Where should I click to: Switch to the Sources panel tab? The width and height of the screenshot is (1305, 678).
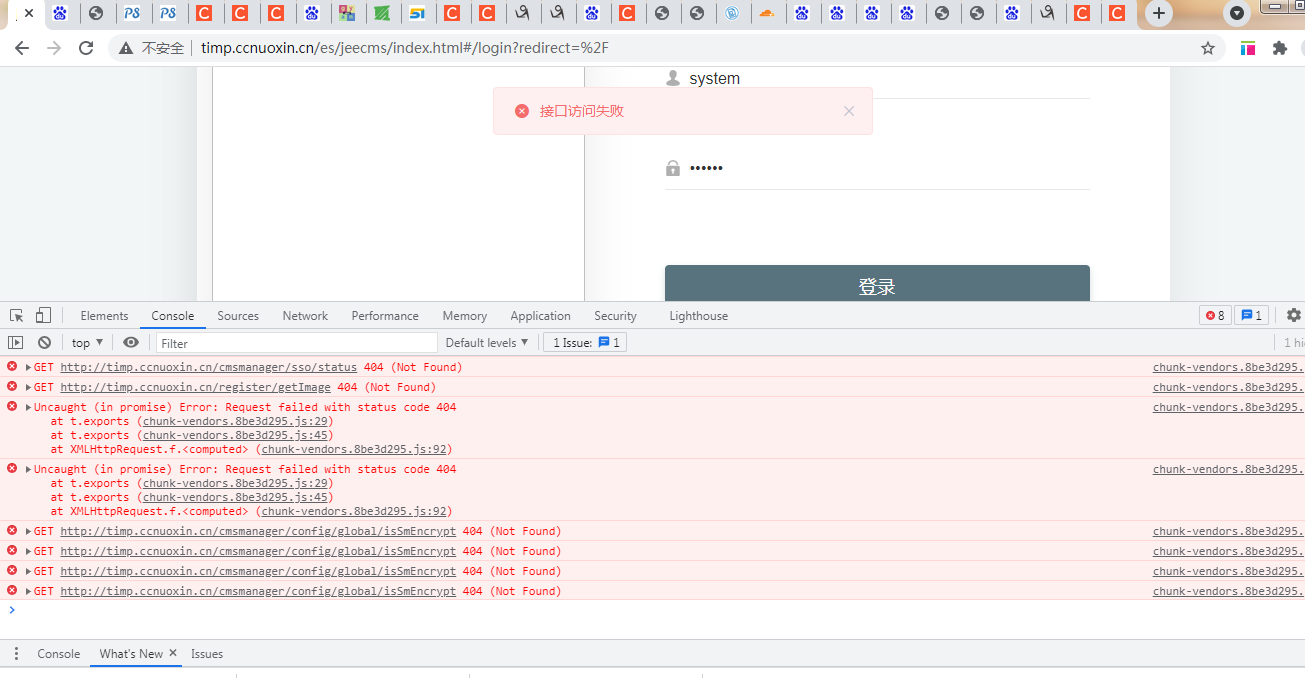pyautogui.click(x=238, y=316)
